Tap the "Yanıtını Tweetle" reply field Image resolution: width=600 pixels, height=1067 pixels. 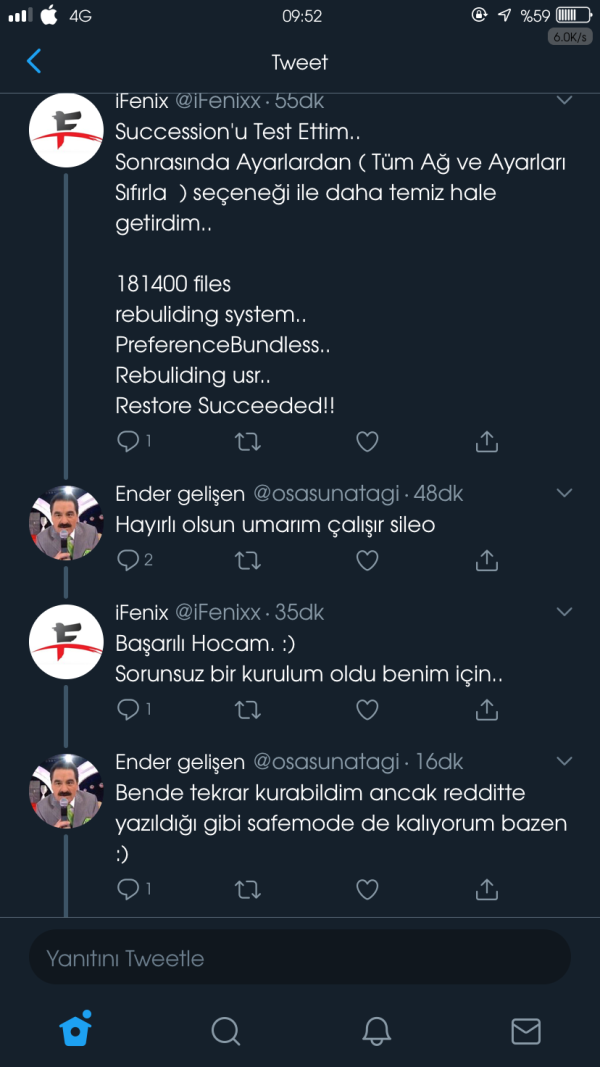[x=300, y=958]
